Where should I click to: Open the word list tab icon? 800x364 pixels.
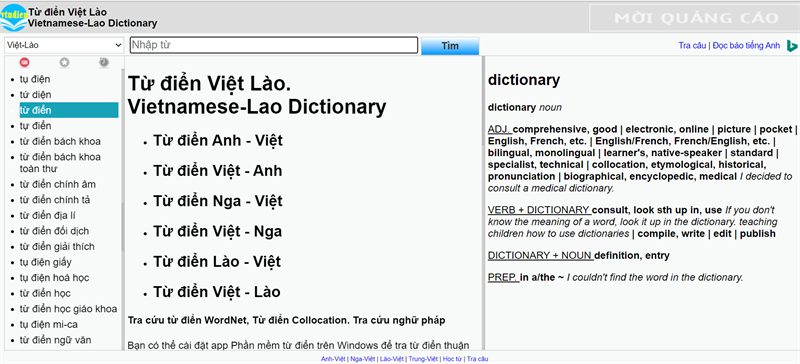click(24, 62)
